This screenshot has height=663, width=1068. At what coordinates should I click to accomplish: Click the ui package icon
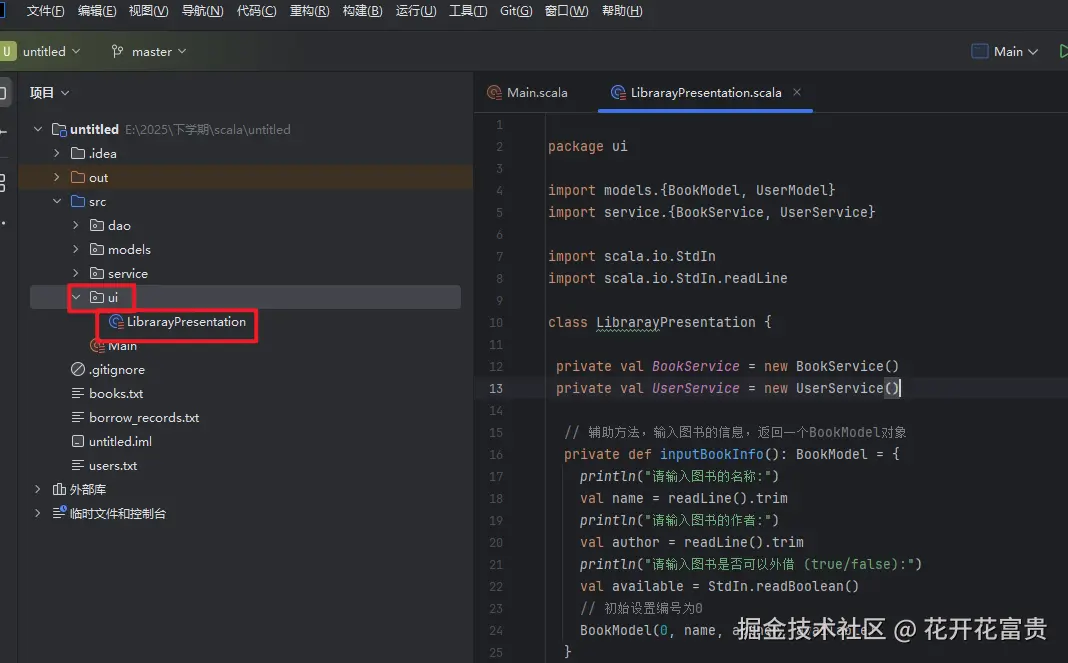pos(97,297)
